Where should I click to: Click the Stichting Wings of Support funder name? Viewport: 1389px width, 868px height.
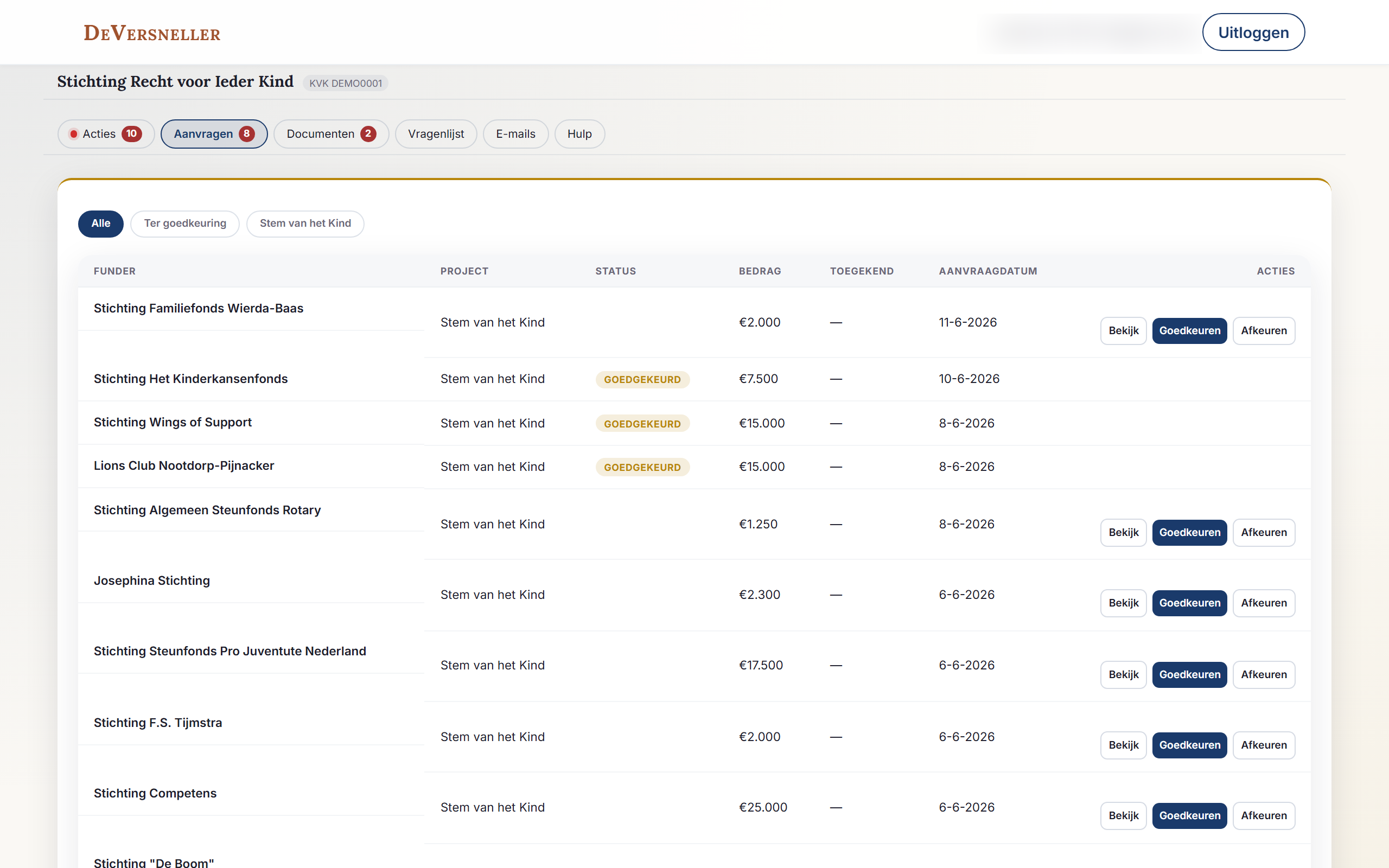173,423
